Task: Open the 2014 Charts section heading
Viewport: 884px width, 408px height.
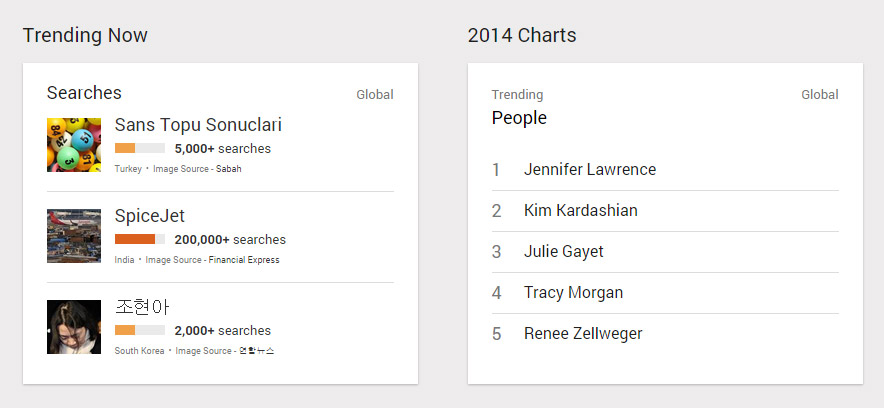Action: [x=522, y=36]
